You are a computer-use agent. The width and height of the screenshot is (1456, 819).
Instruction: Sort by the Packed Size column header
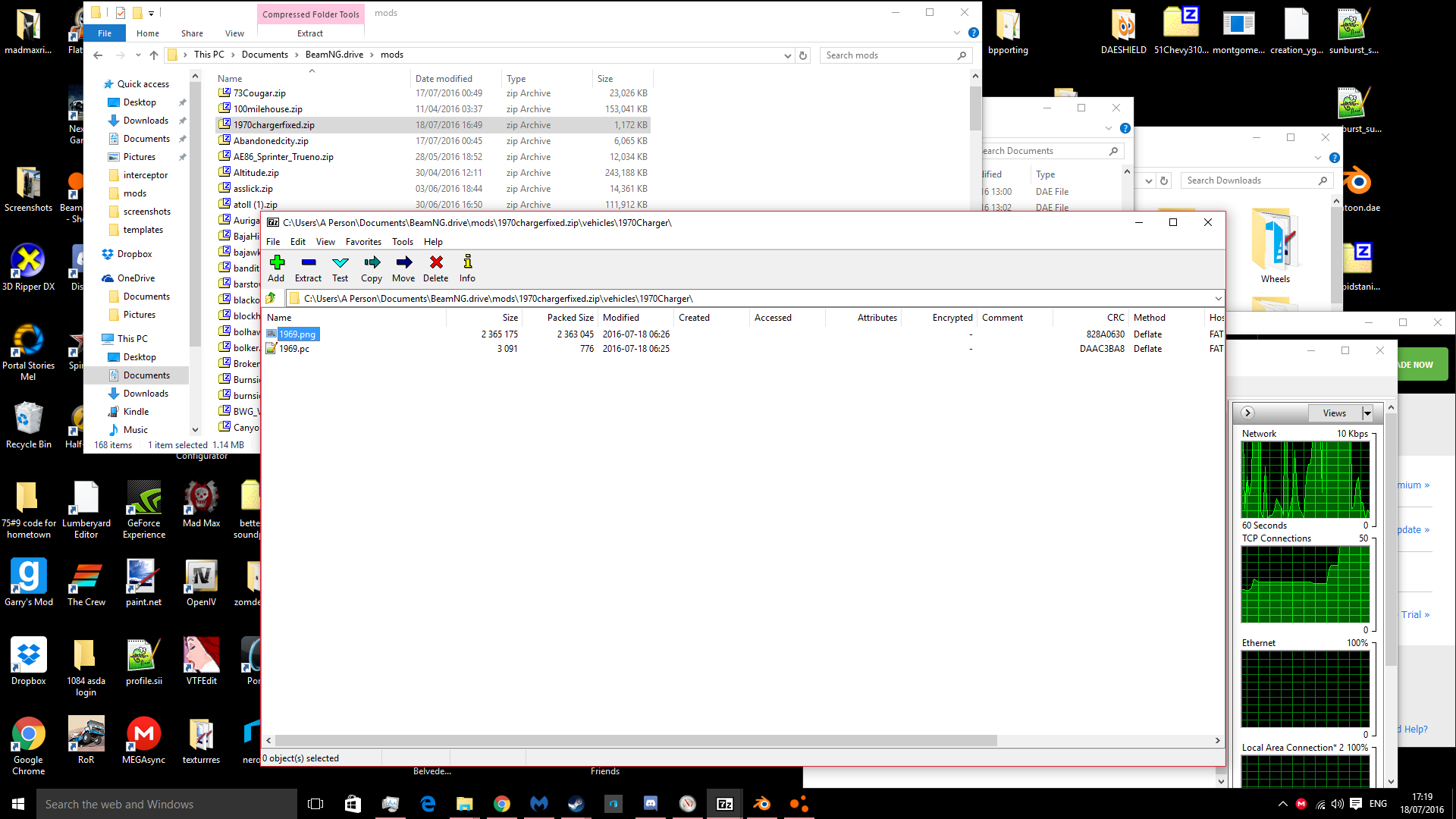point(570,318)
